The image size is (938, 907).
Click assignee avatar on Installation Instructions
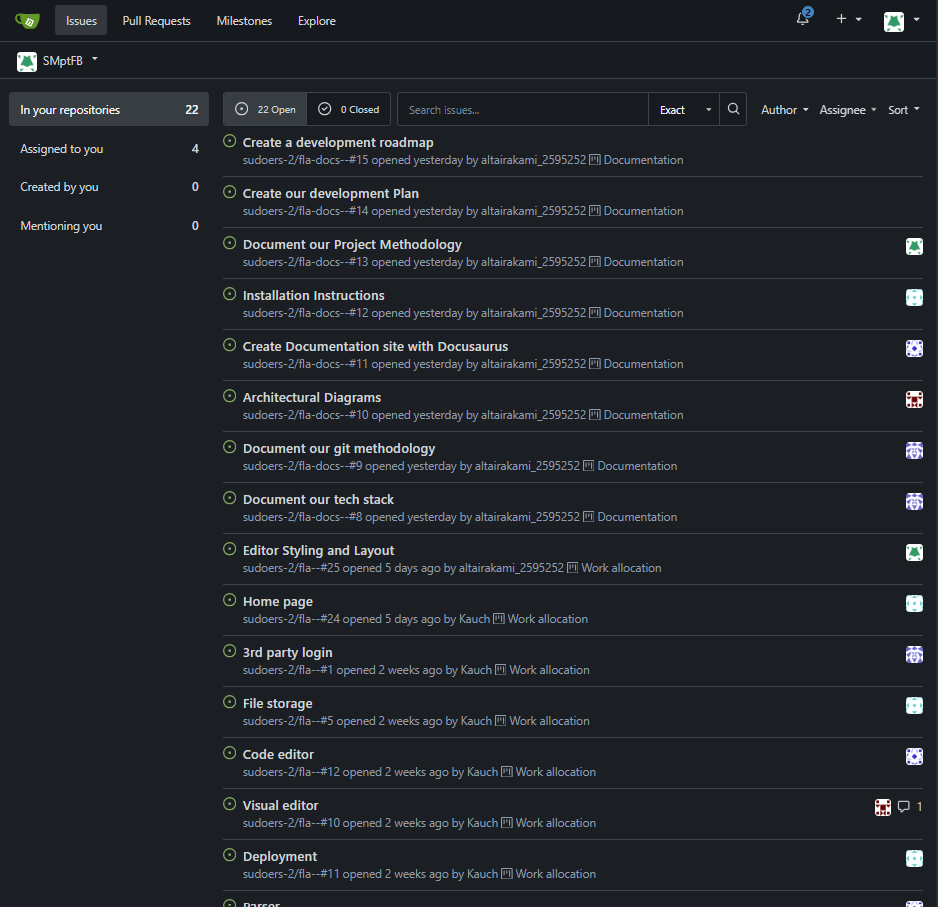tap(914, 297)
